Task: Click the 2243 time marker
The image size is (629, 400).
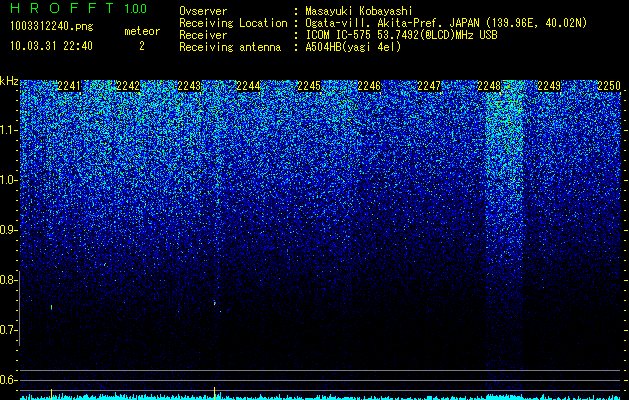Action: pos(189,86)
